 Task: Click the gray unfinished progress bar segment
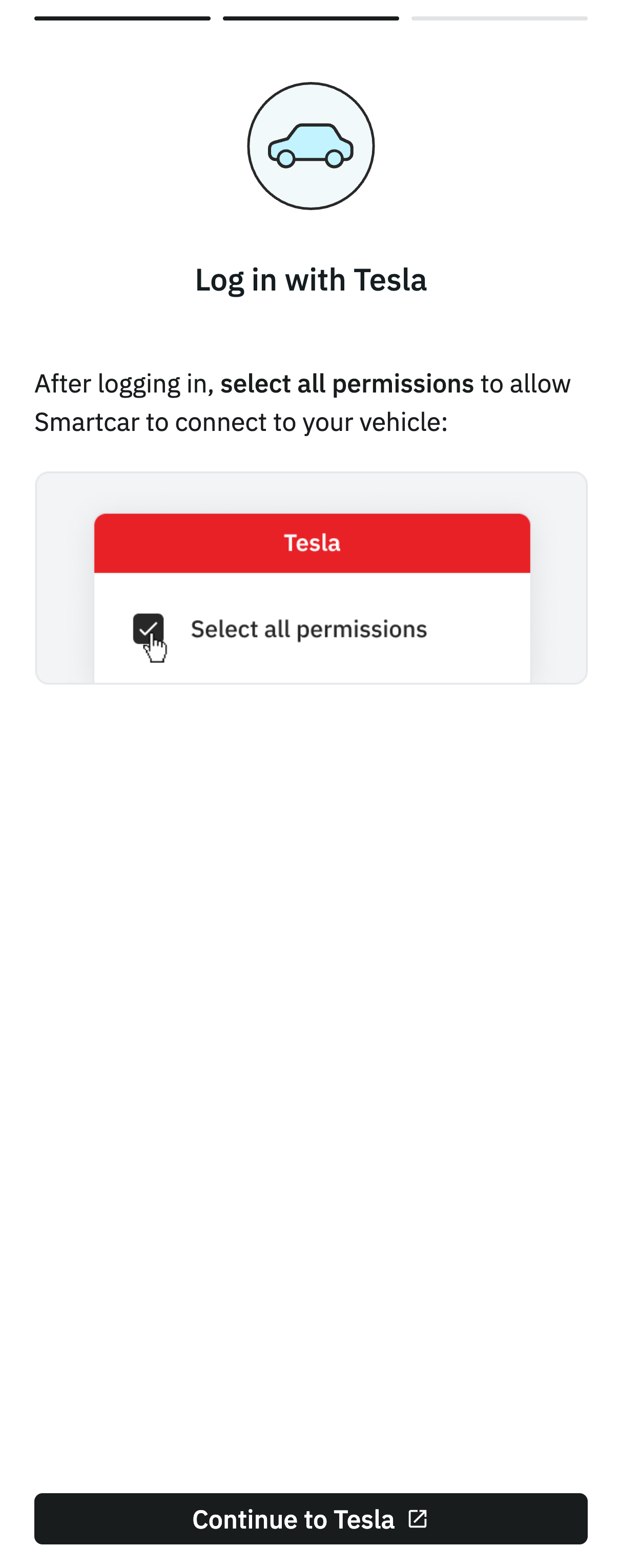click(x=499, y=17)
